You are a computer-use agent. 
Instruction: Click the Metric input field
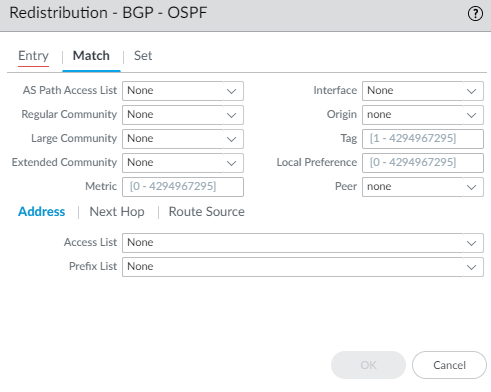click(x=183, y=187)
